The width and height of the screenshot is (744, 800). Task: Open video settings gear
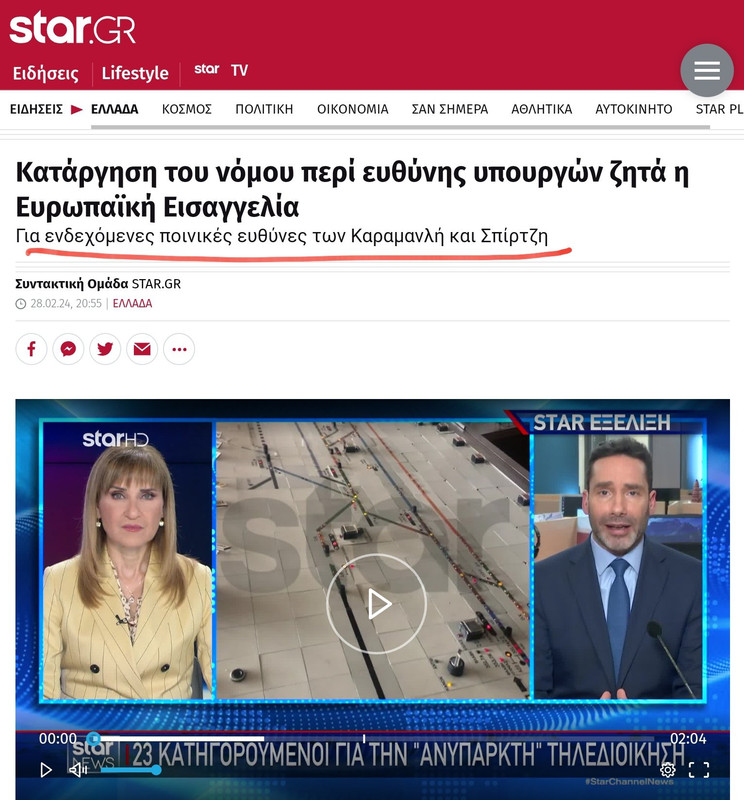coord(667,769)
